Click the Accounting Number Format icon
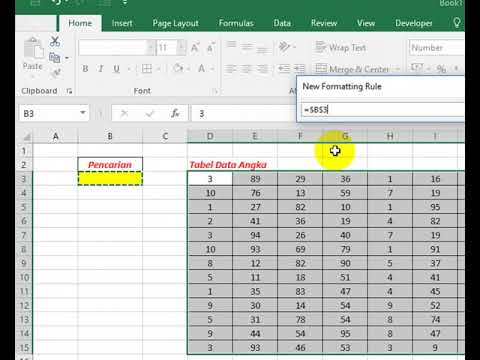The height and width of the screenshot is (360, 480). coord(417,68)
